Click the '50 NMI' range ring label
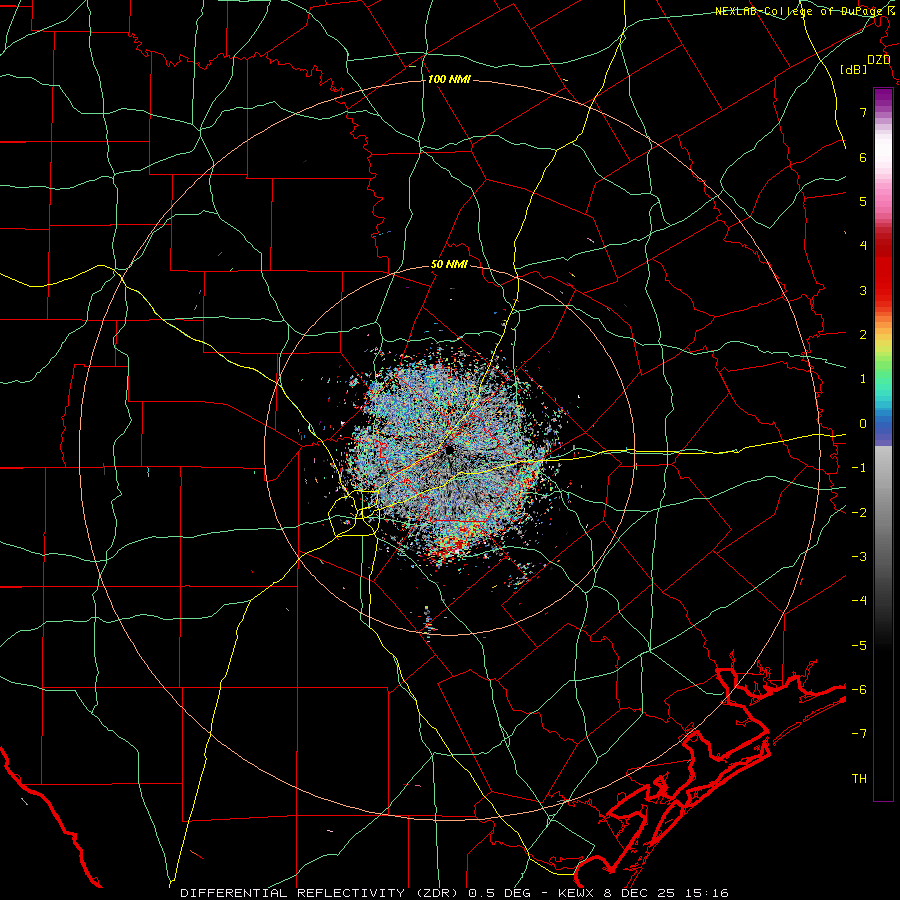900x900 pixels. [x=449, y=265]
